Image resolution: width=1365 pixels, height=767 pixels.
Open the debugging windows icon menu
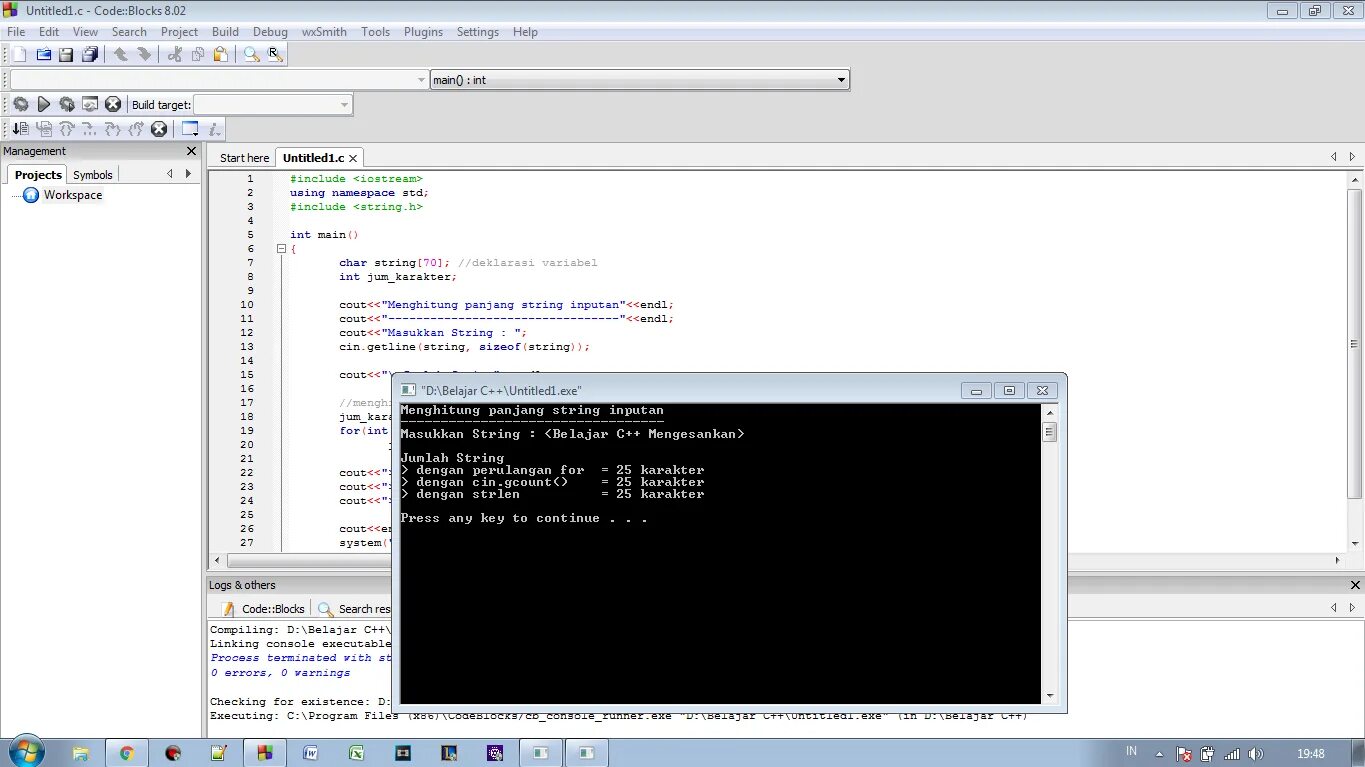(x=190, y=129)
